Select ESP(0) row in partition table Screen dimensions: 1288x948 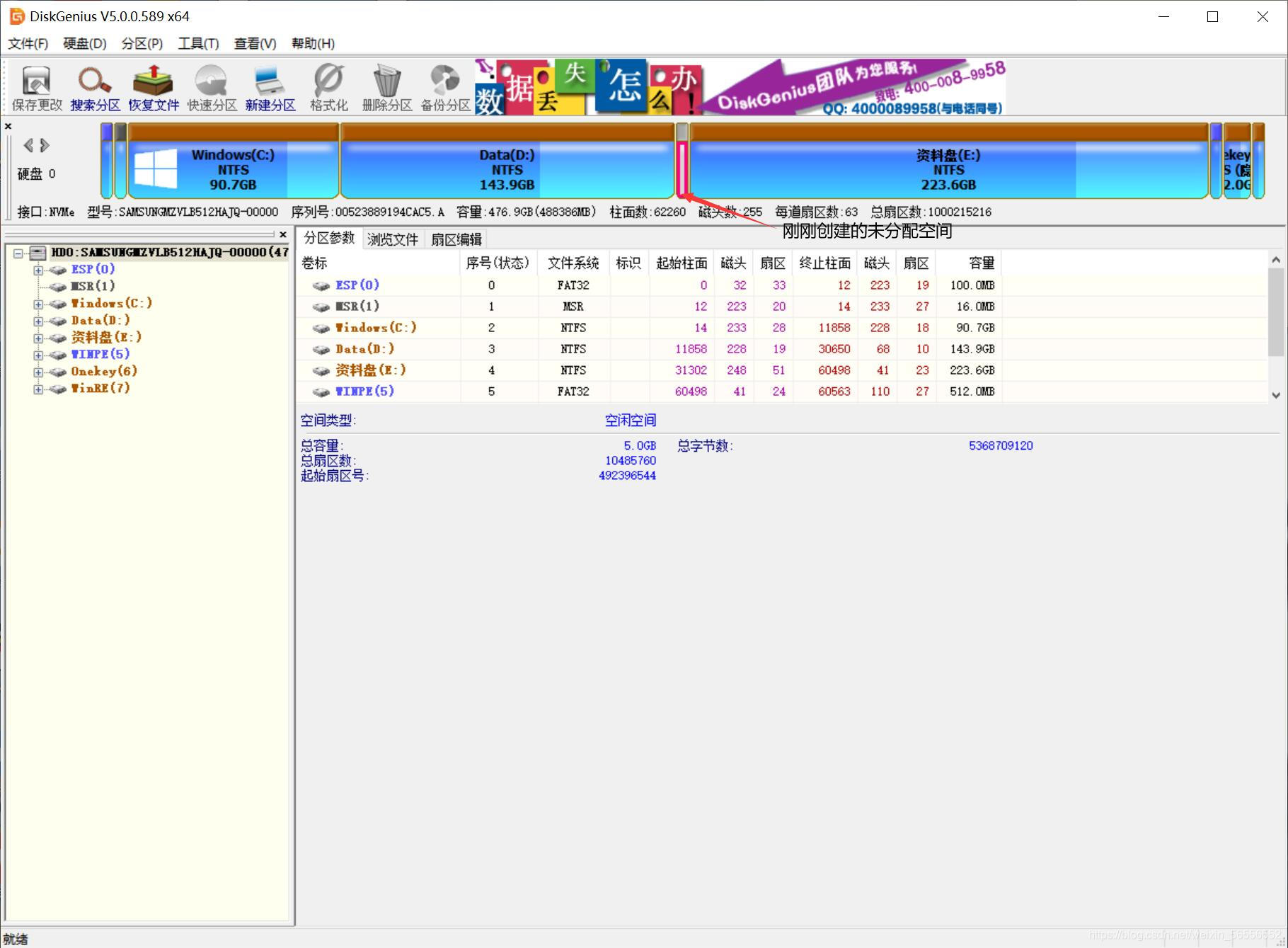coord(650,285)
